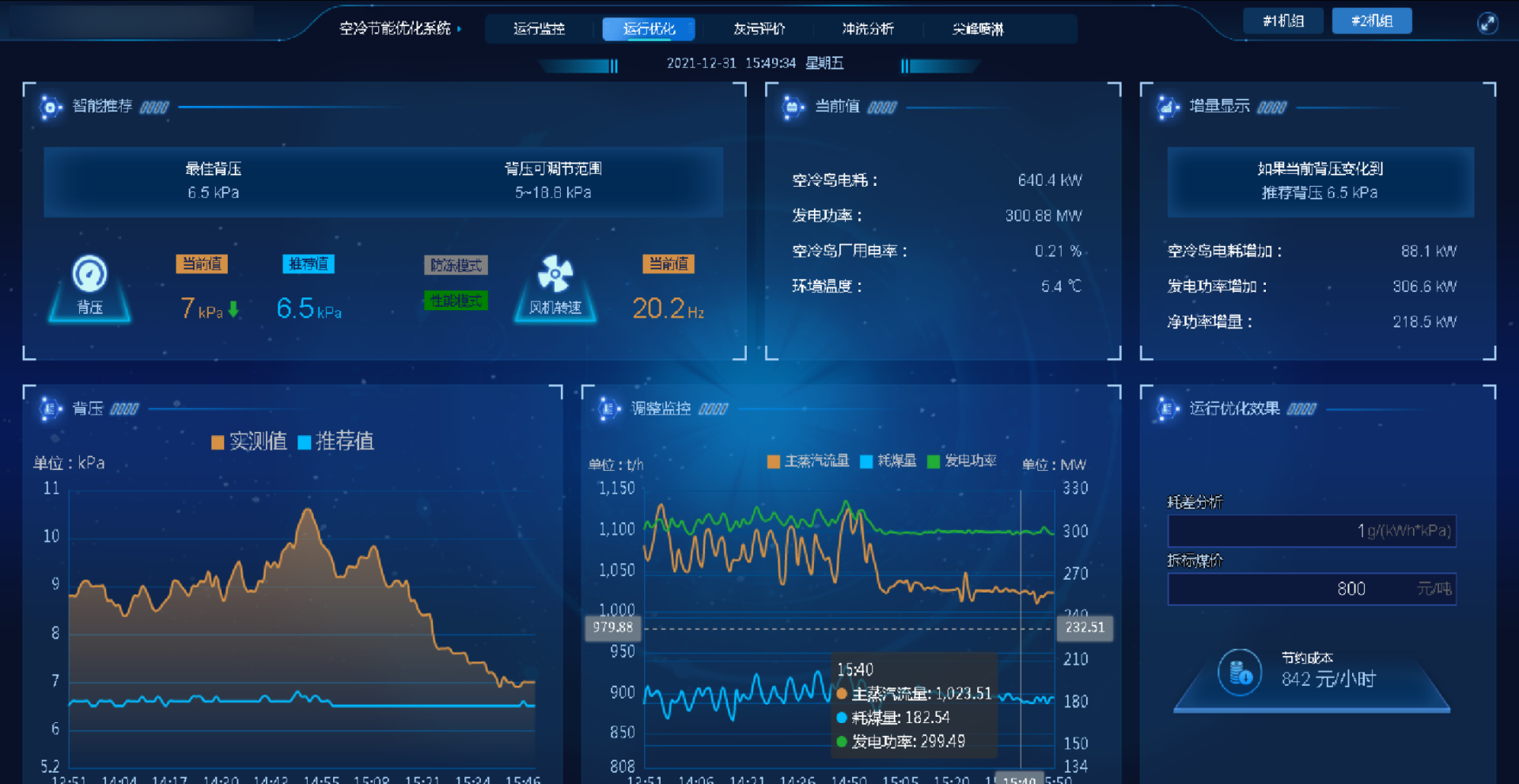Click the 运行优化效果 panel header icon
The image size is (1519, 784).
pos(1167,409)
